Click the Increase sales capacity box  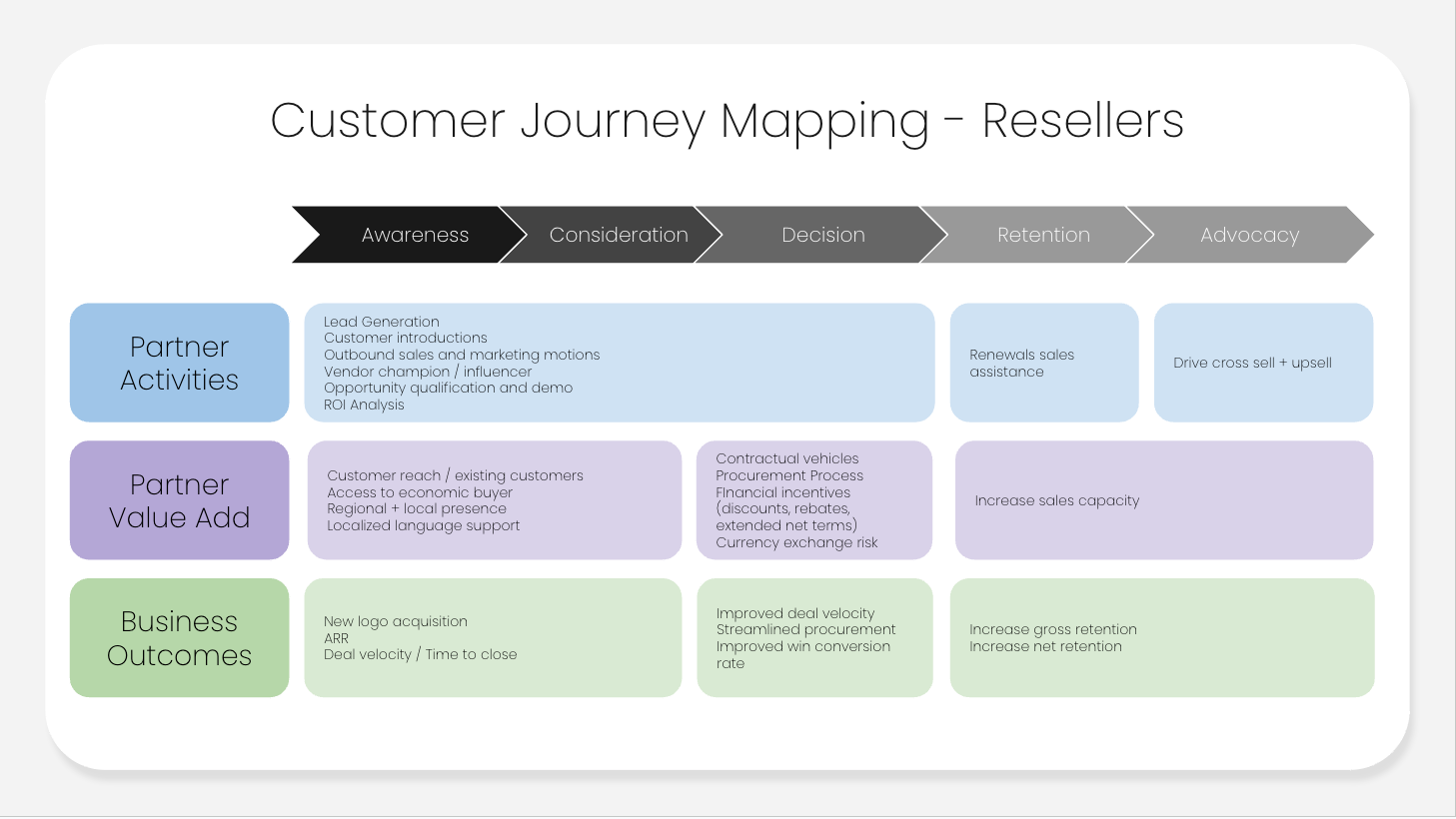pos(1163,500)
